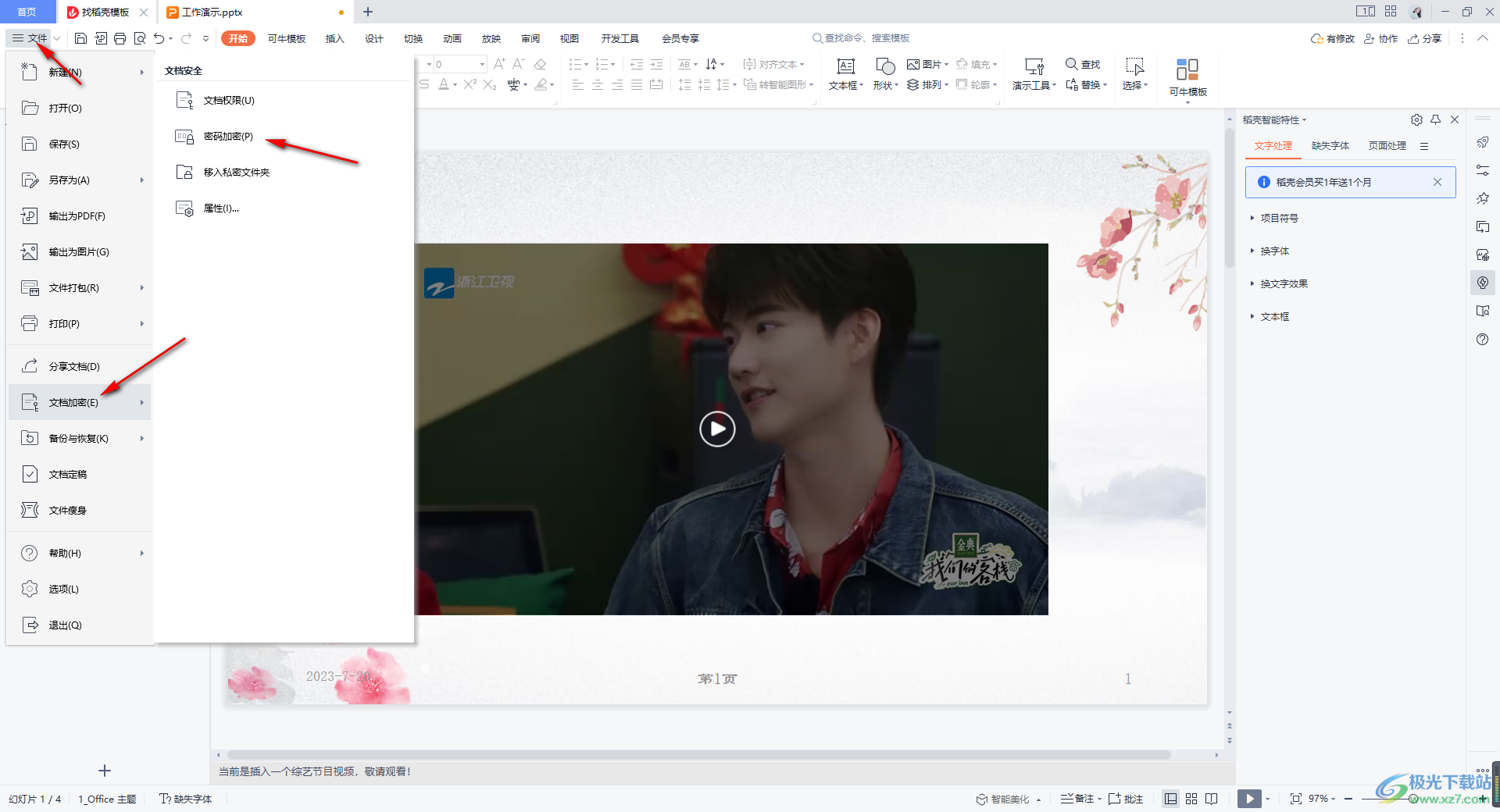1500x812 pixels.
Task: Click the star icon in right sidebar
Action: 1483,198
